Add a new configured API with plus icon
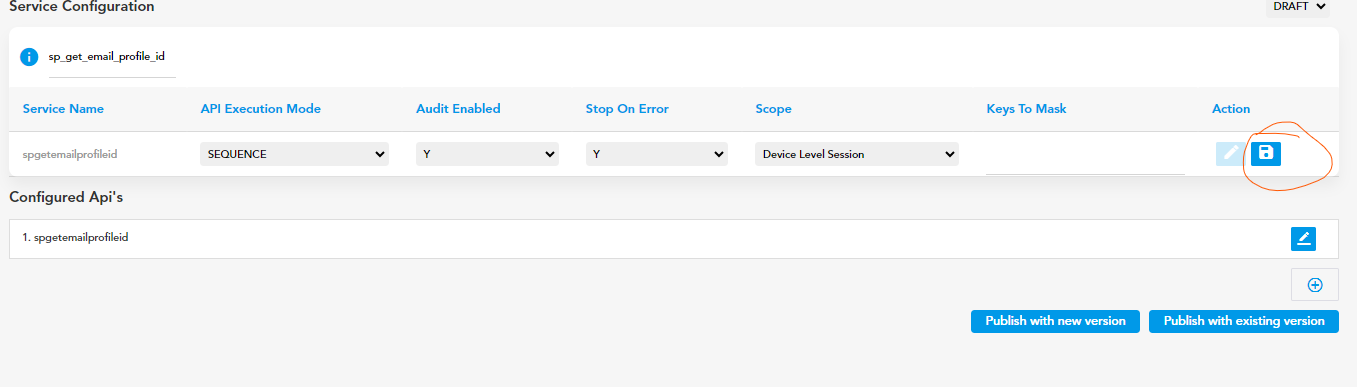 pyautogui.click(x=1315, y=285)
